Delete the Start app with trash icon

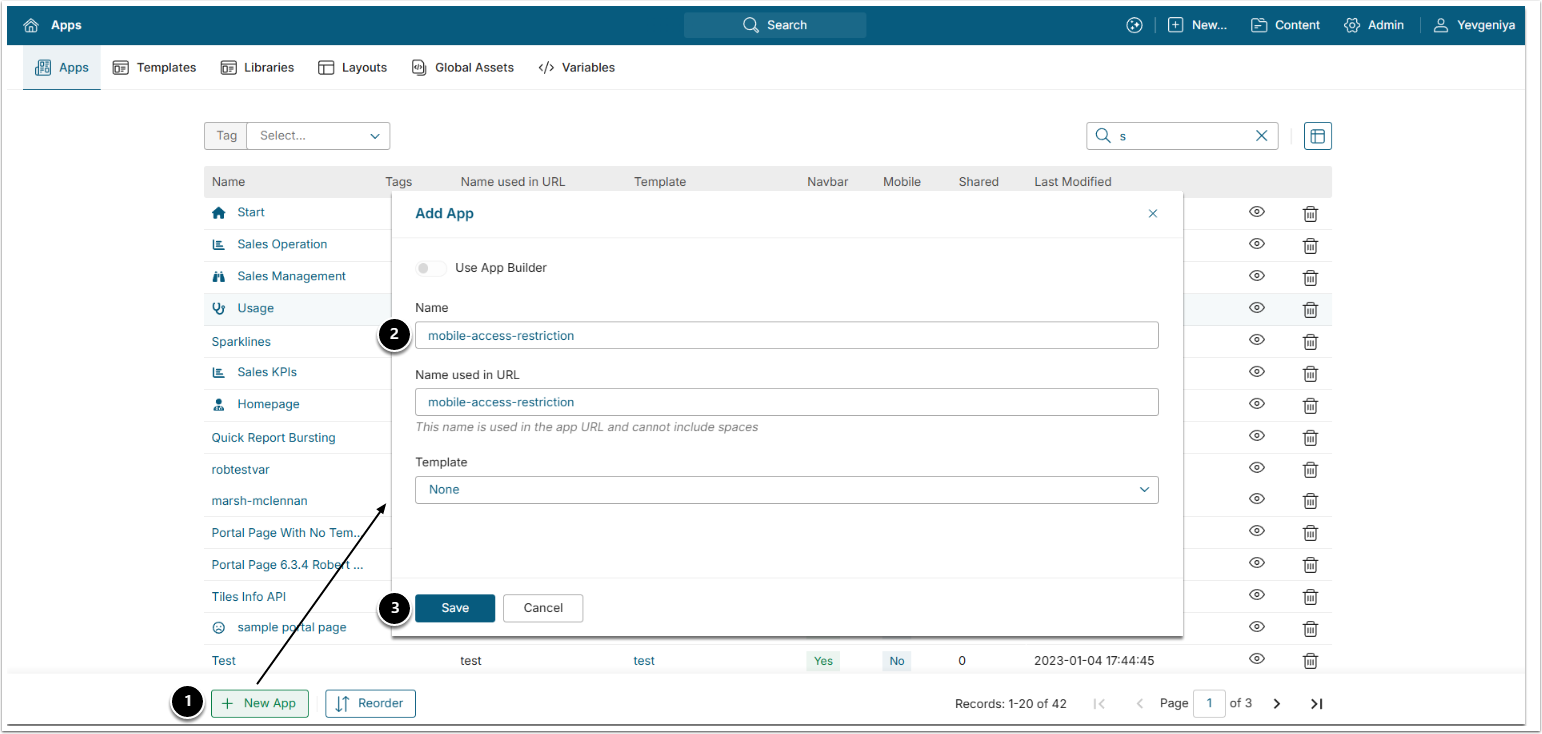[x=1310, y=213]
